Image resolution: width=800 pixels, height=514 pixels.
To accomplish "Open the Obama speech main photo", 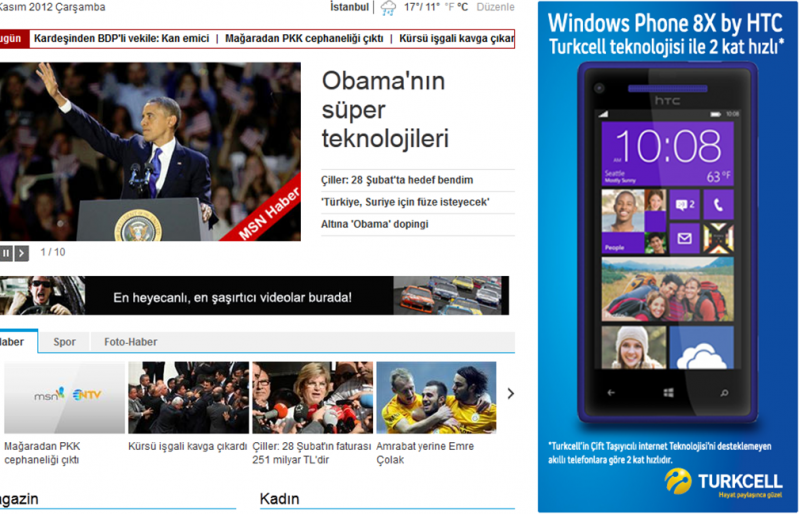I will pyautogui.click(x=150, y=152).
